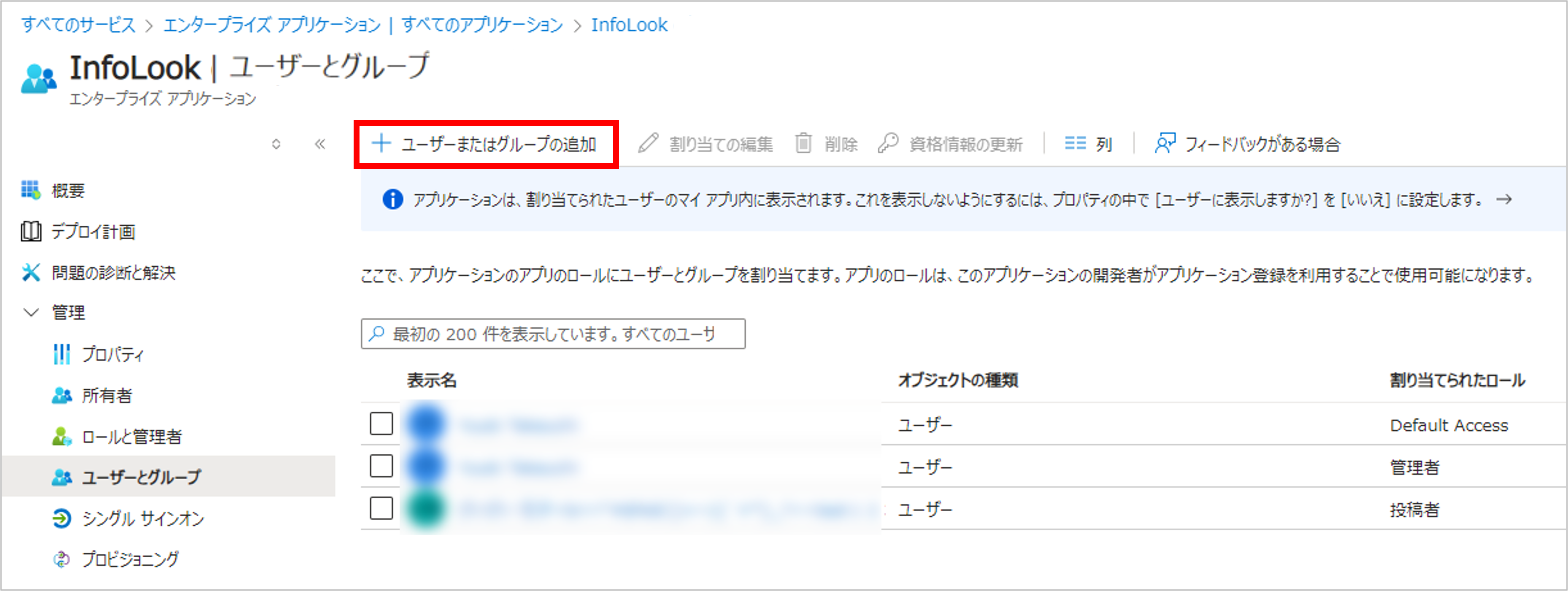Click the wrench icon for 問題の診断と解決

pyautogui.click(x=31, y=272)
